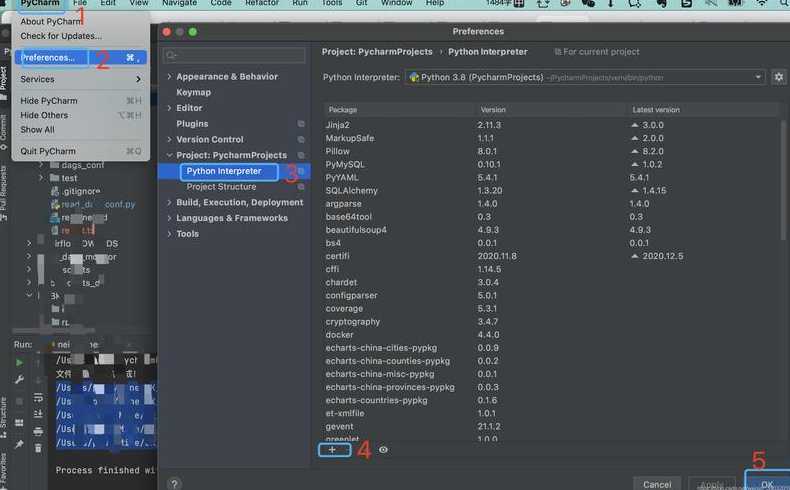Select Keymap in settings list

coord(193,92)
